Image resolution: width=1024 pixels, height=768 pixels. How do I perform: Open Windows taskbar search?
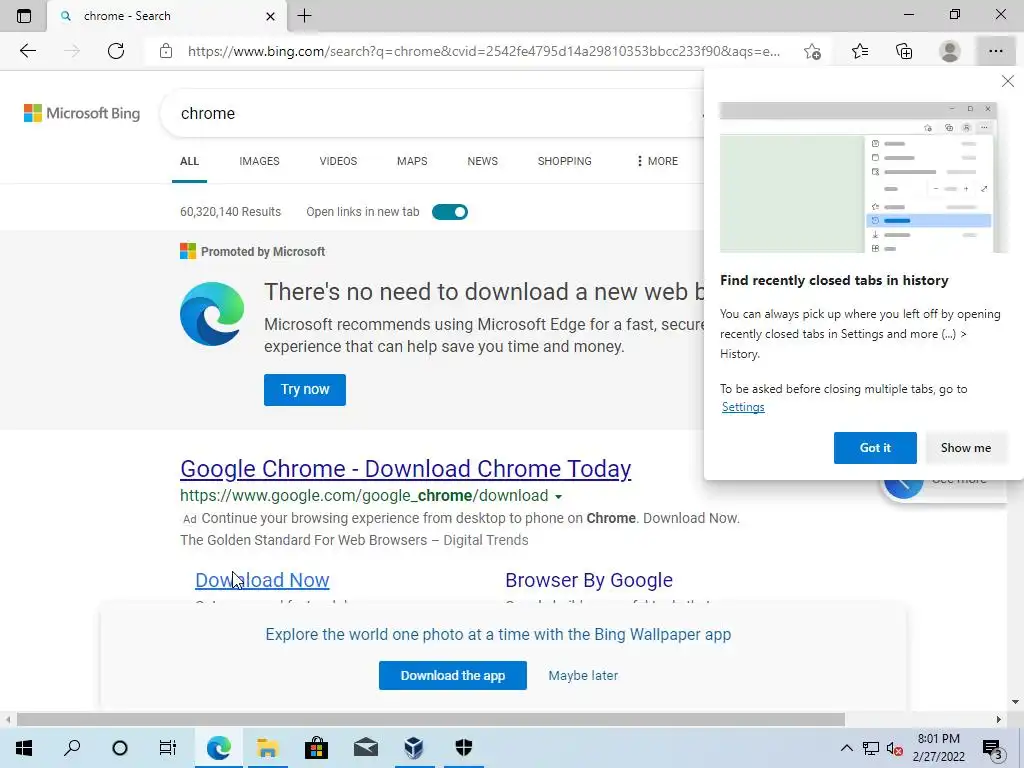(x=72, y=748)
